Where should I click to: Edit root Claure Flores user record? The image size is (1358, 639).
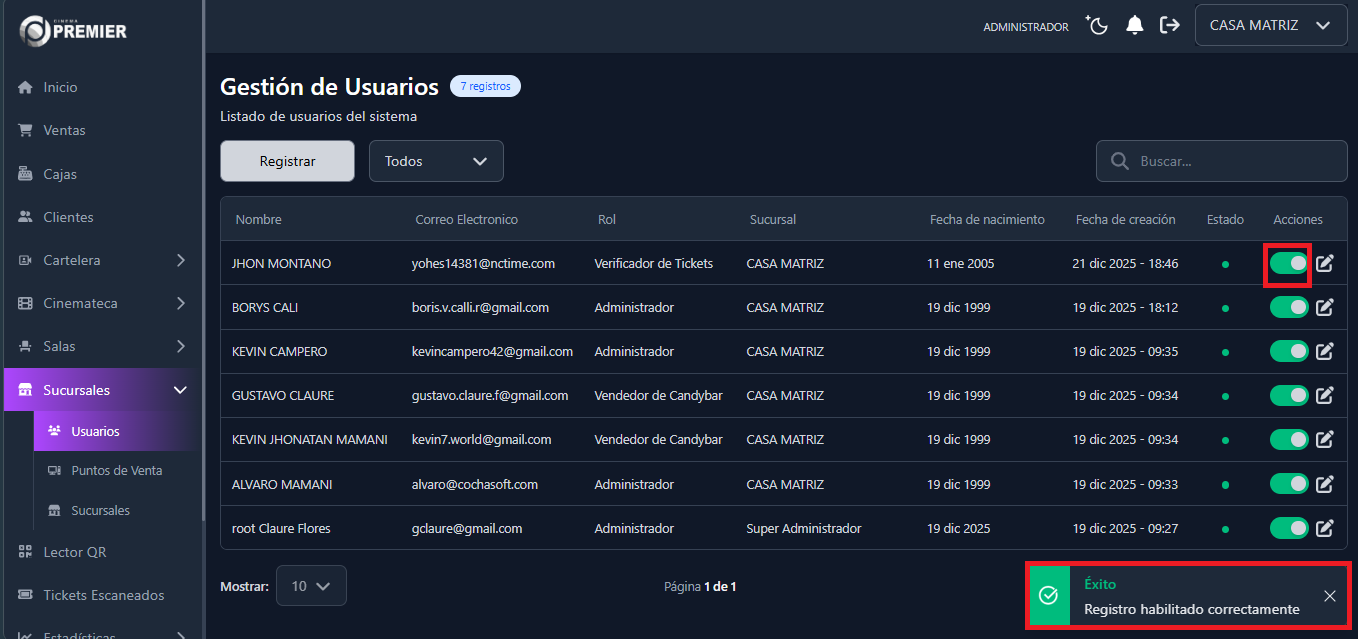[1325, 528]
